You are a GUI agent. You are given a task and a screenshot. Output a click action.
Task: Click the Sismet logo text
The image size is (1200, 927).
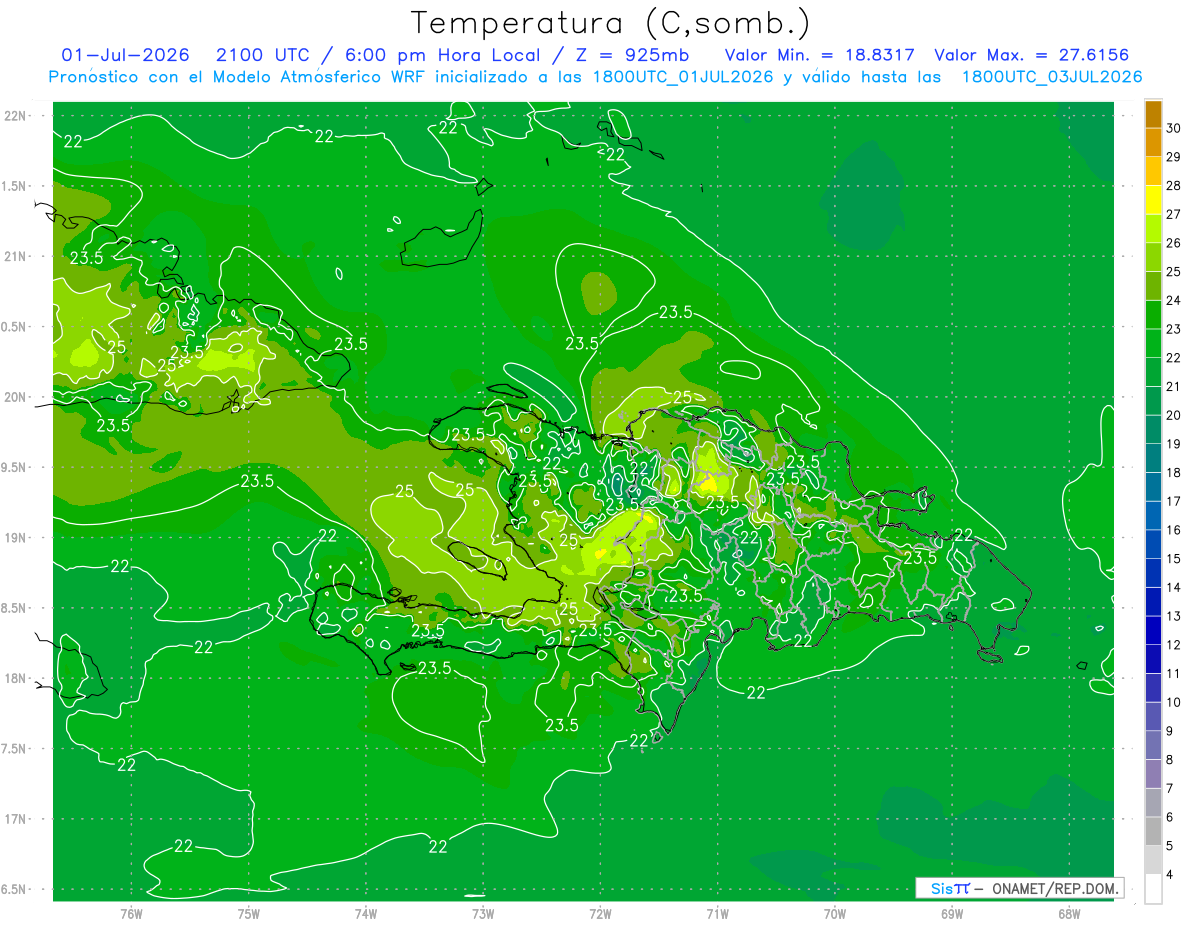pyautogui.click(x=950, y=888)
